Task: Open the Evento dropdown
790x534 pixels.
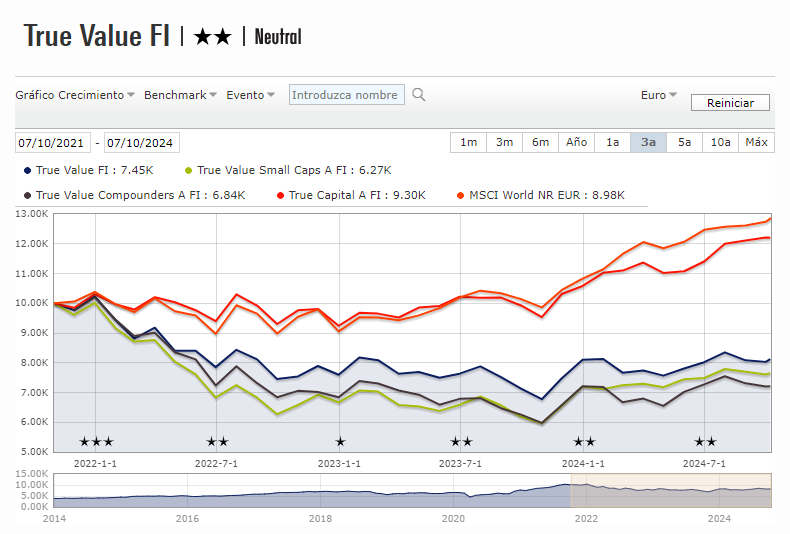Action: (x=251, y=95)
